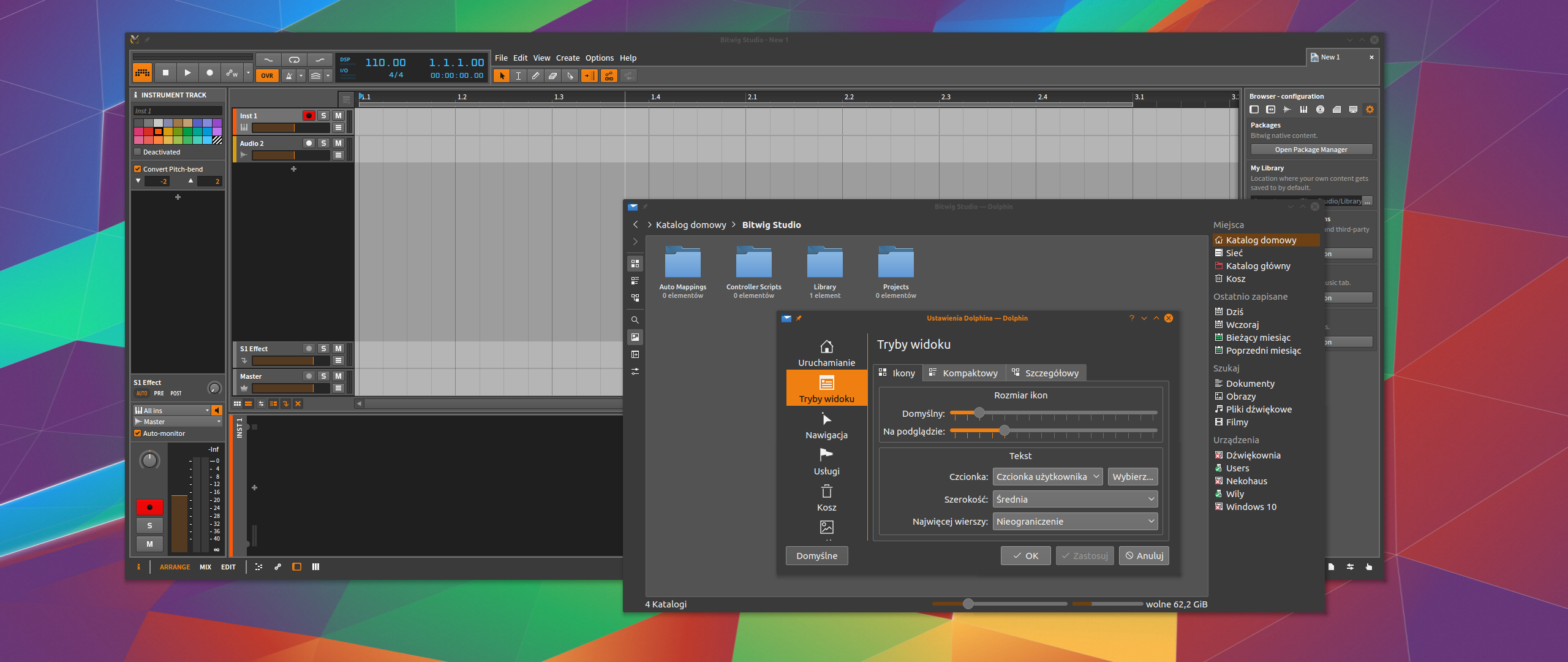Click Dolphin's search magnifier icon

click(x=635, y=320)
